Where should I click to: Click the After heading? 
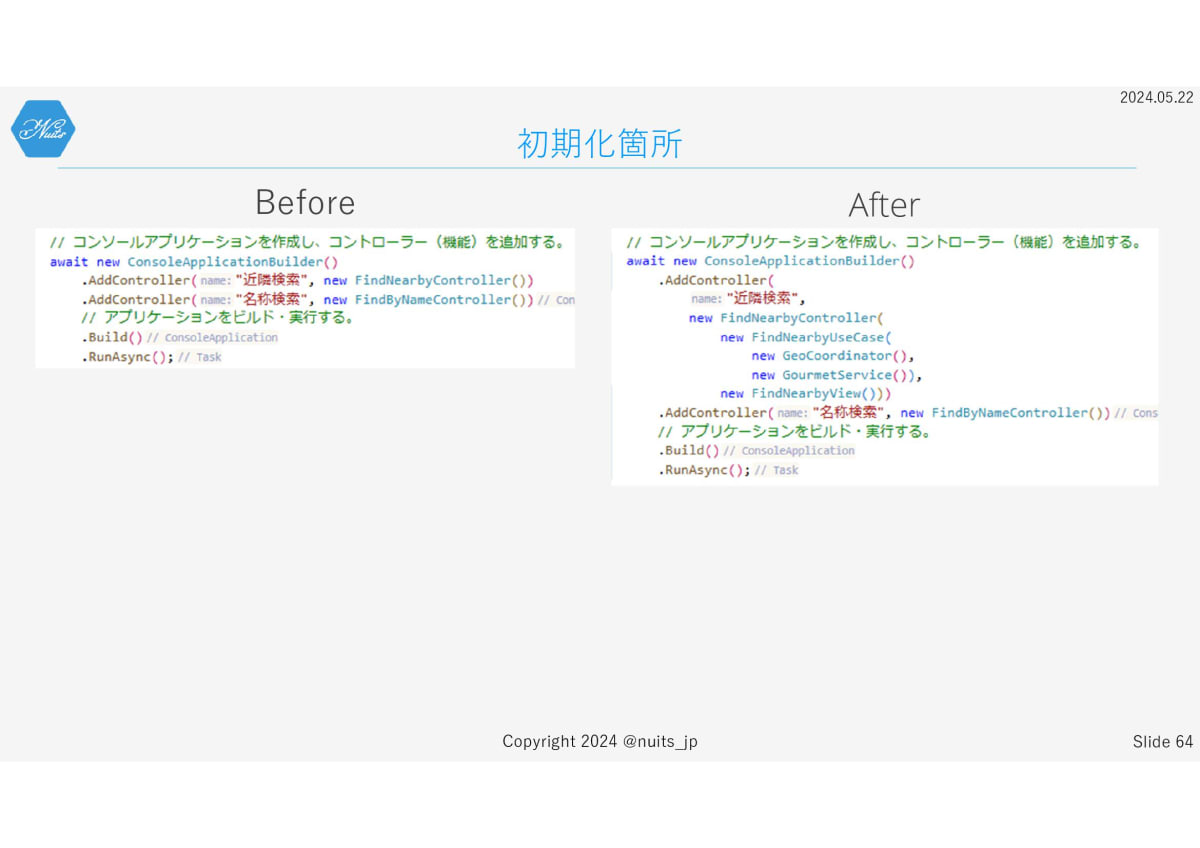[884, 205]
